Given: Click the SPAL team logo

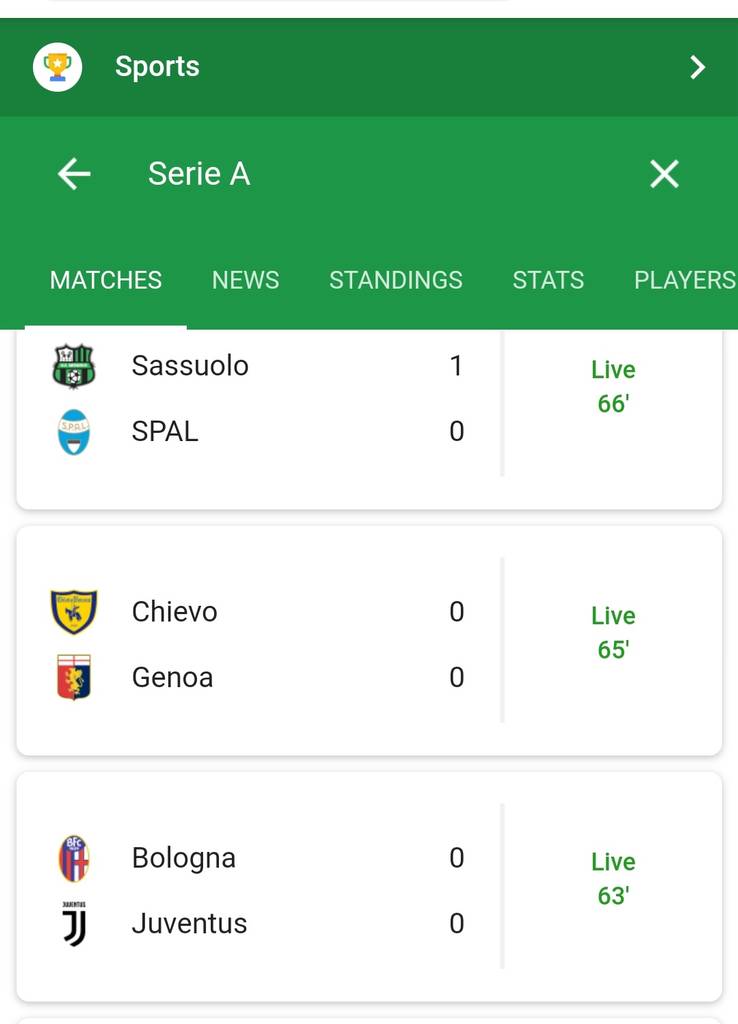Looking at the screenshot, I should pyautogui.click(x=73, y=432).
